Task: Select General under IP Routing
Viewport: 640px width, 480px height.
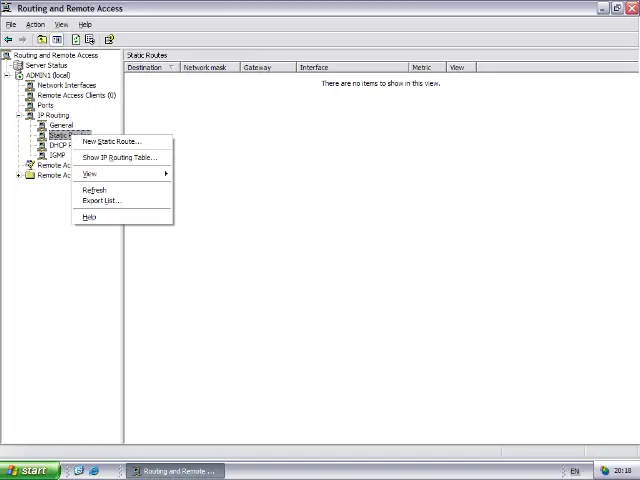Action: tap(61, 125)
